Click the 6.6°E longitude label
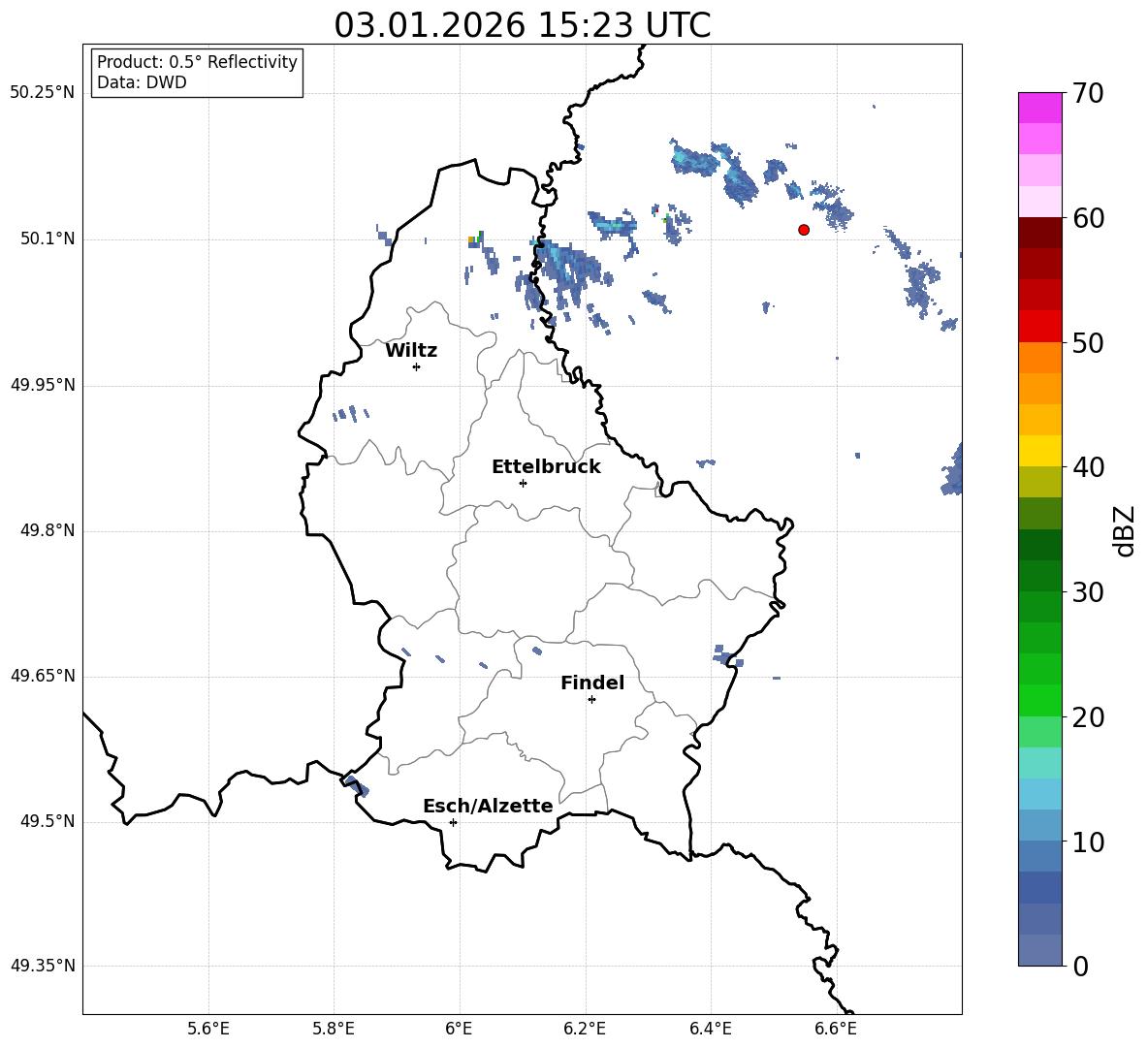This screenshot has width=1148, height=1048. coord(836,1029)
